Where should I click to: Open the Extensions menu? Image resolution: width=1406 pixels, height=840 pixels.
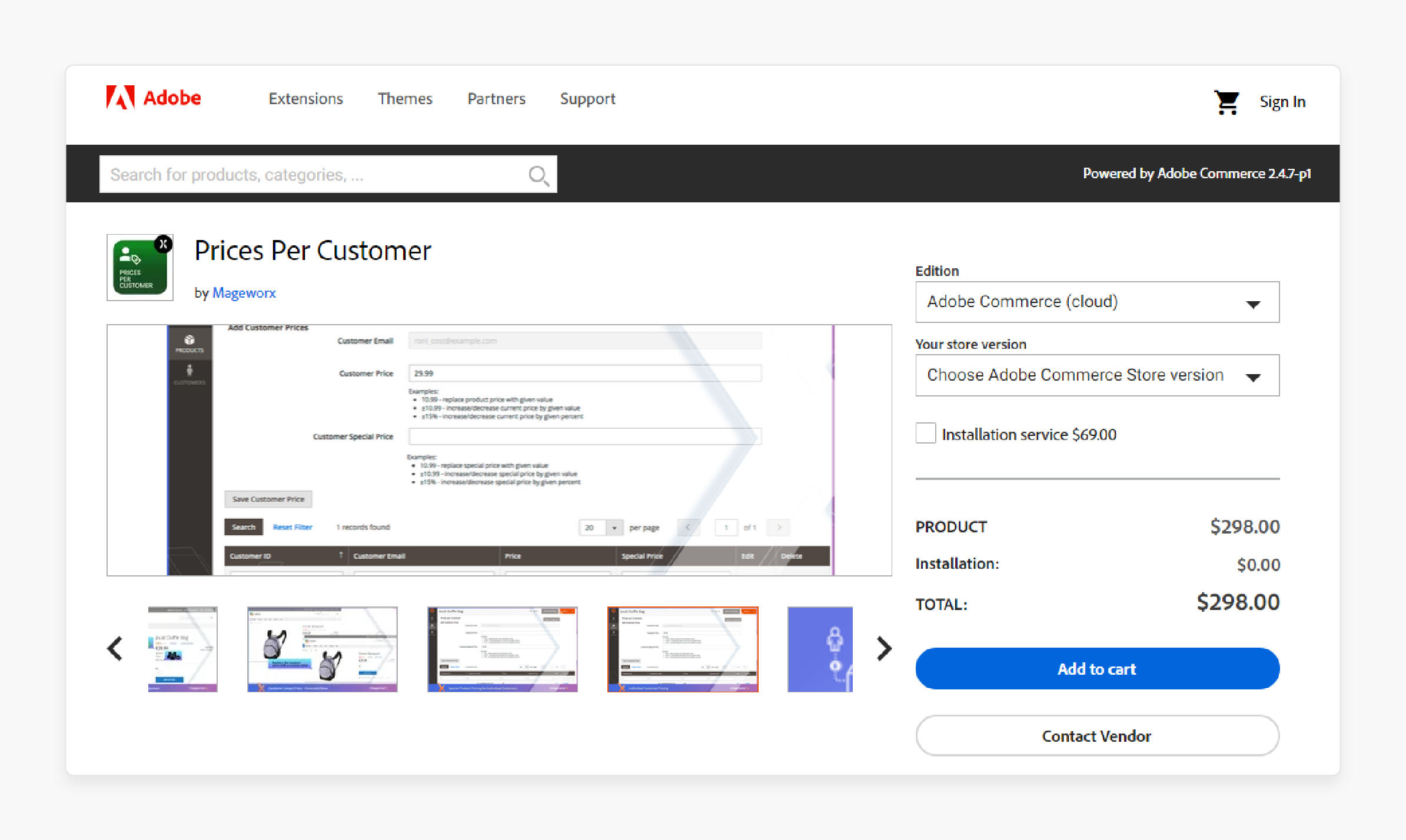tap(305, 99)
